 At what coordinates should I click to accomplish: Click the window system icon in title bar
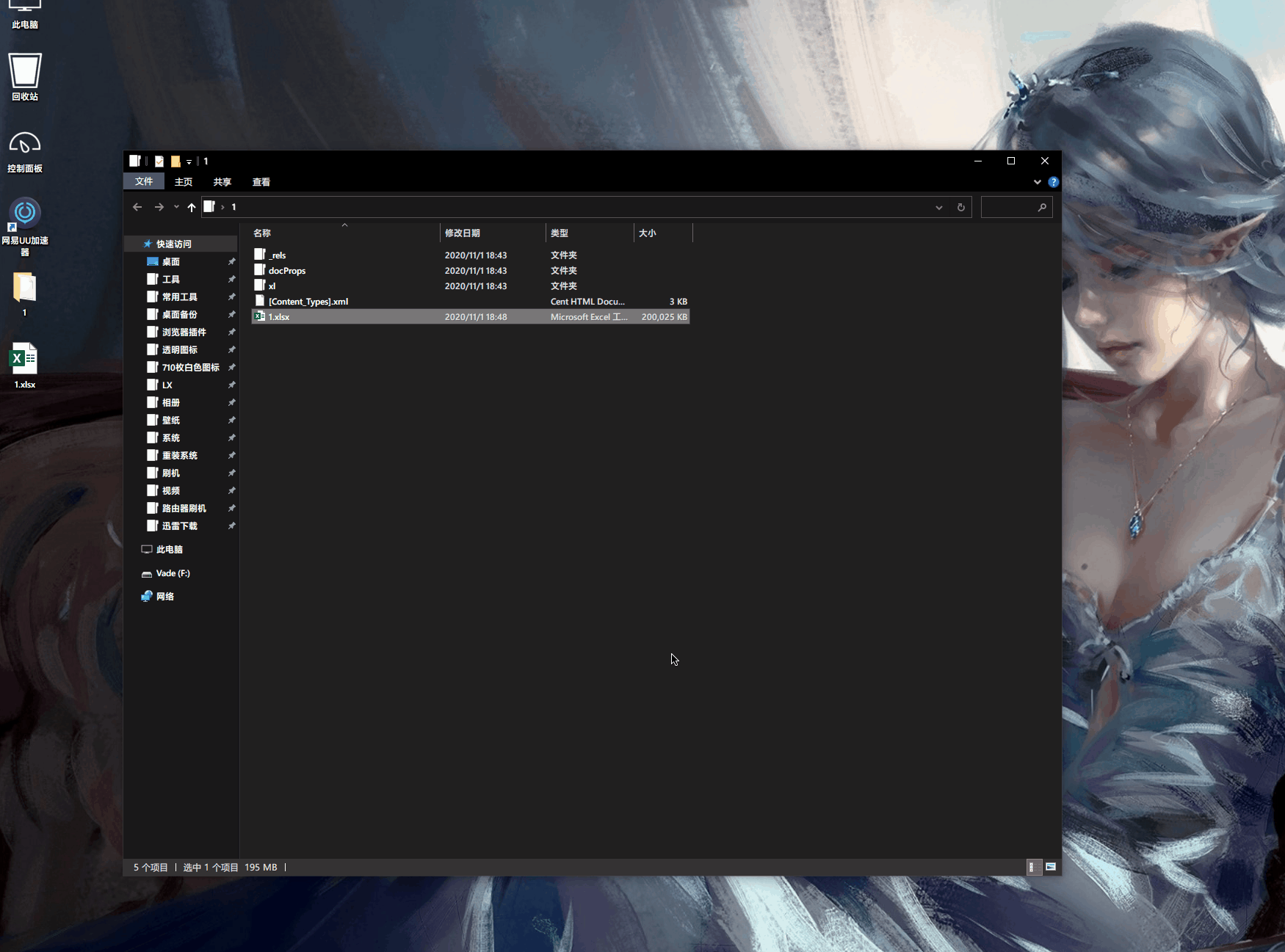(135, 161)
